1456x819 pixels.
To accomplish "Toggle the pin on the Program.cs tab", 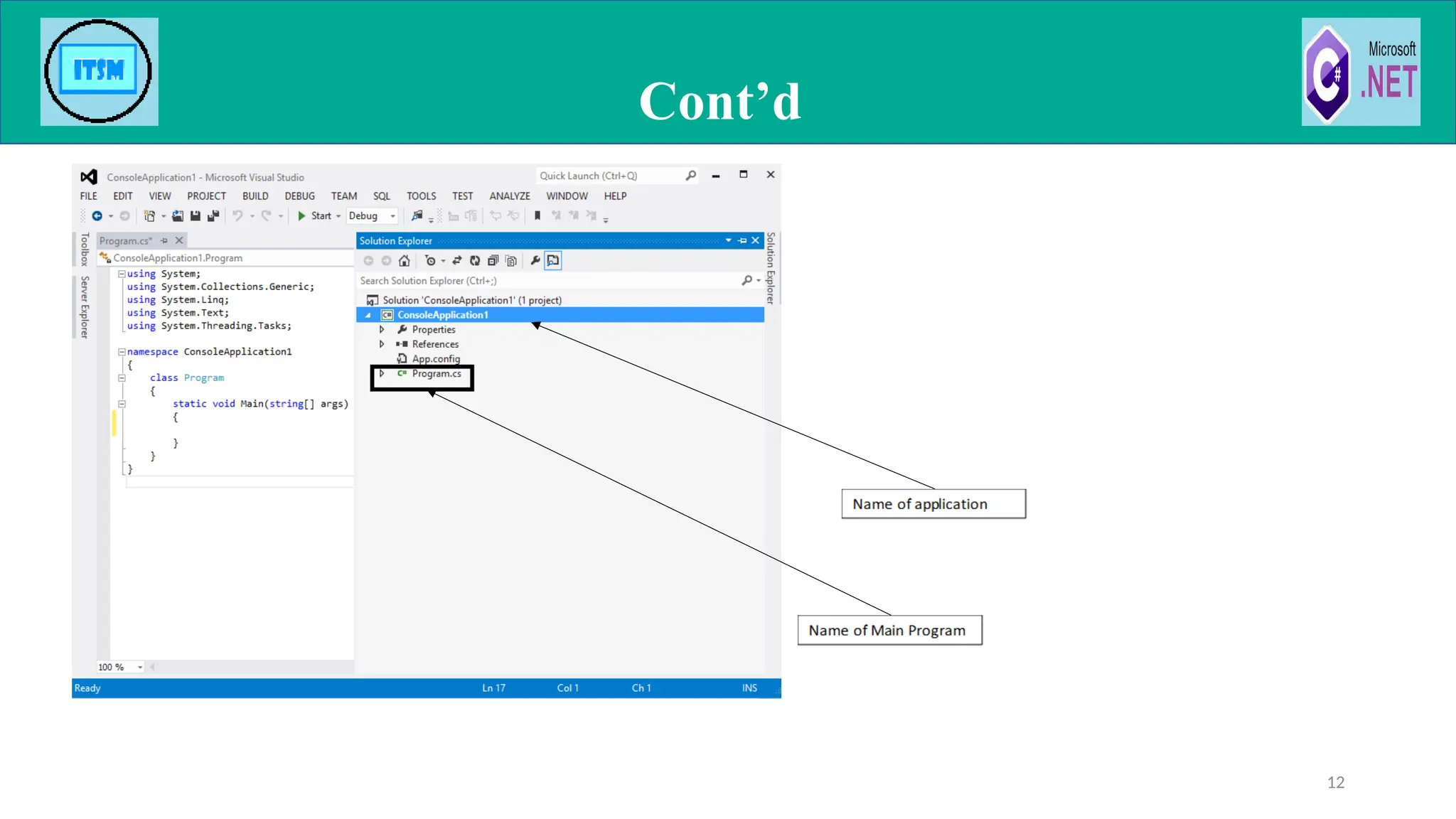I will coord(164,241).
